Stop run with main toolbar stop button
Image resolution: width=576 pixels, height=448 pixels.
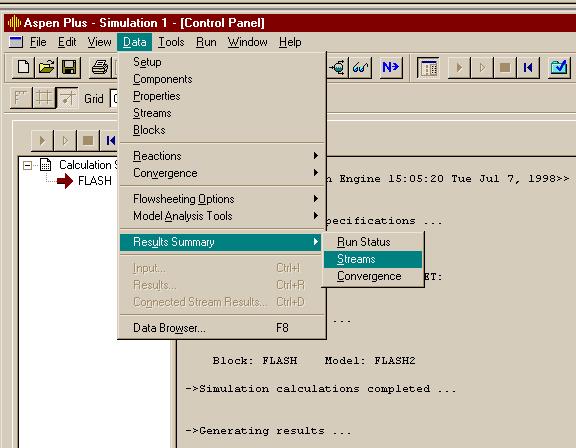tap(505, 68)
